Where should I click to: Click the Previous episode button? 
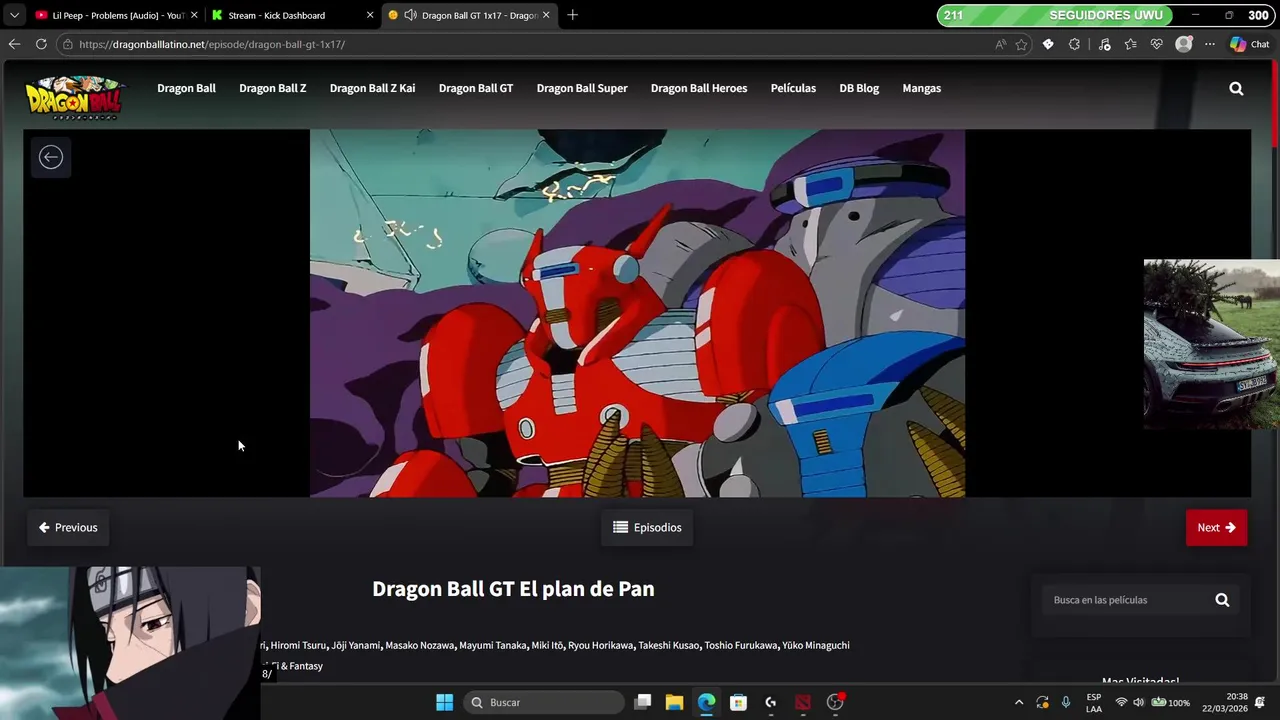click(68, 527)
